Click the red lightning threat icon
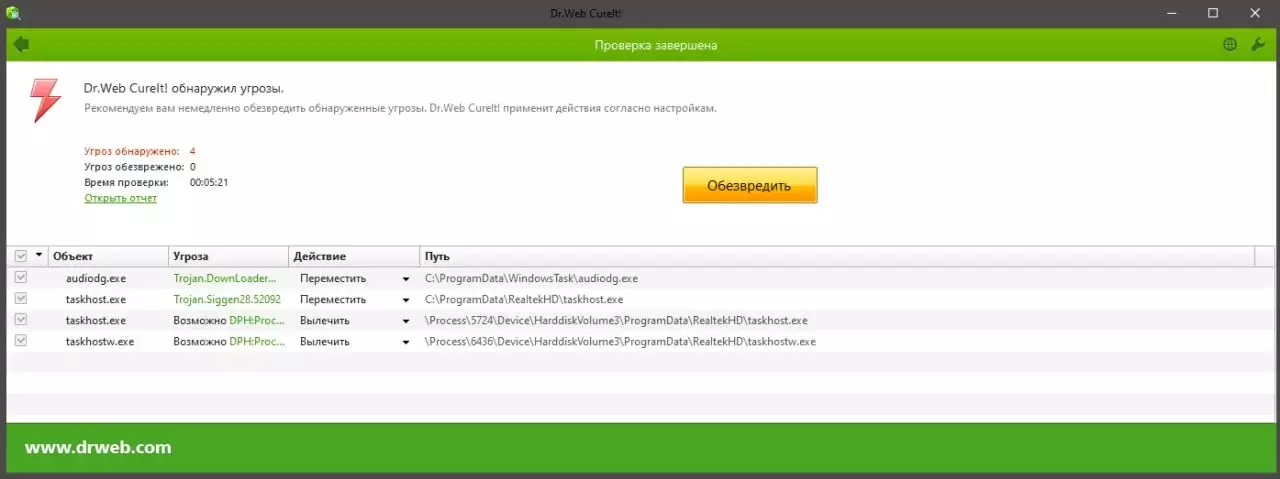The width and height of the screenshot is (1280, 479). (x=45, y=100)
